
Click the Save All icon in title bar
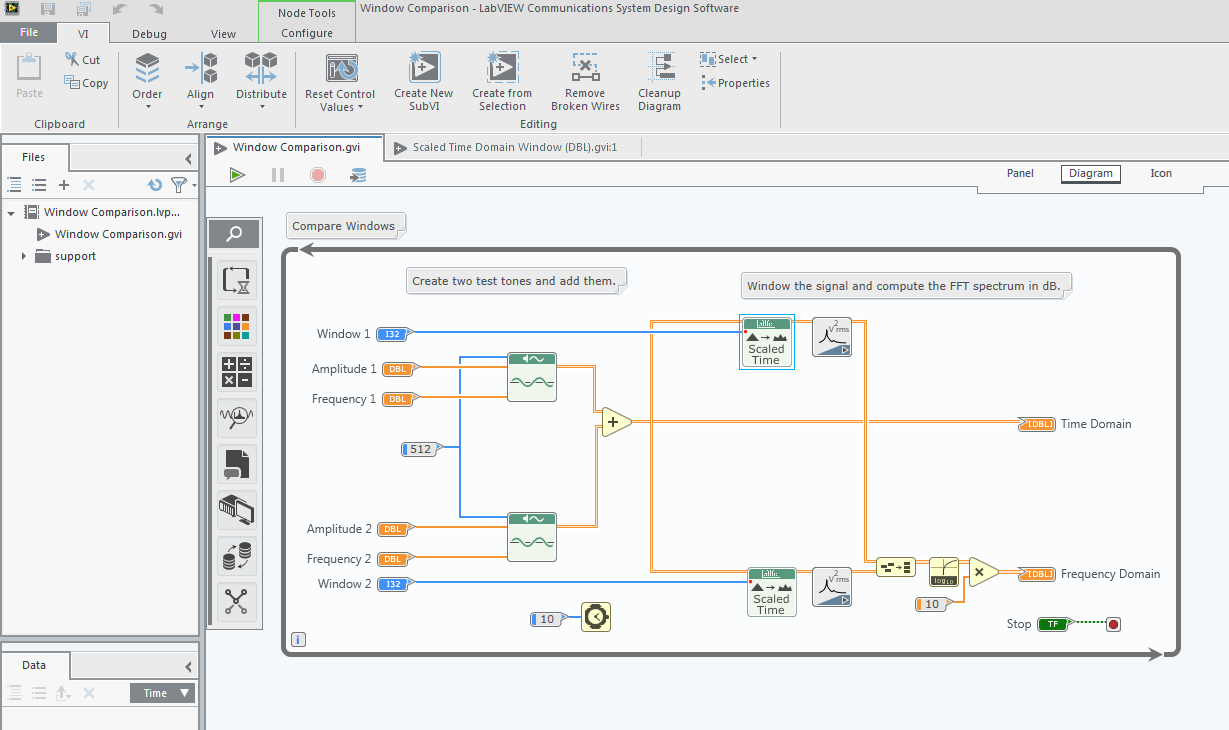(83, 9)
